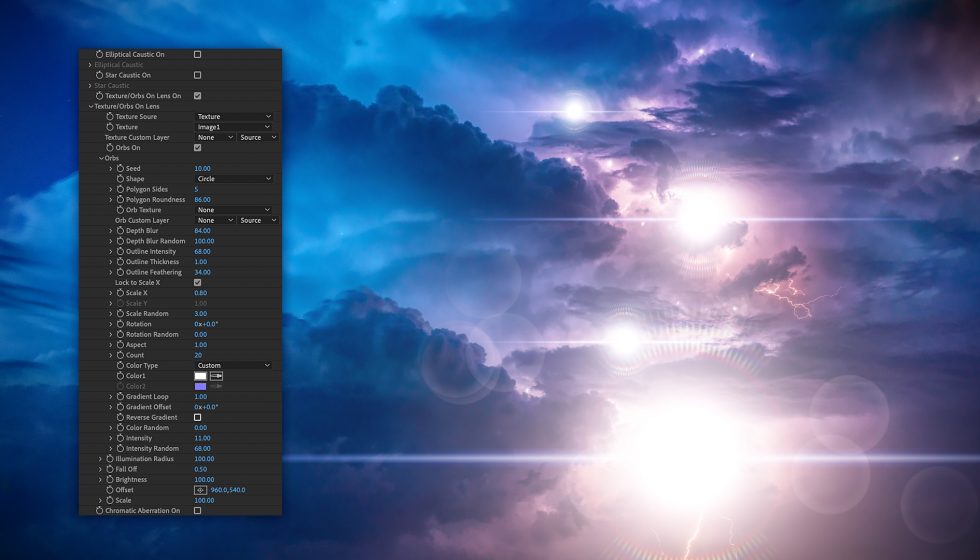The height and width of the screenshot is (560, 980).
Task: Open the Orb Texture dropdown
Action: [x=234, y=210]
